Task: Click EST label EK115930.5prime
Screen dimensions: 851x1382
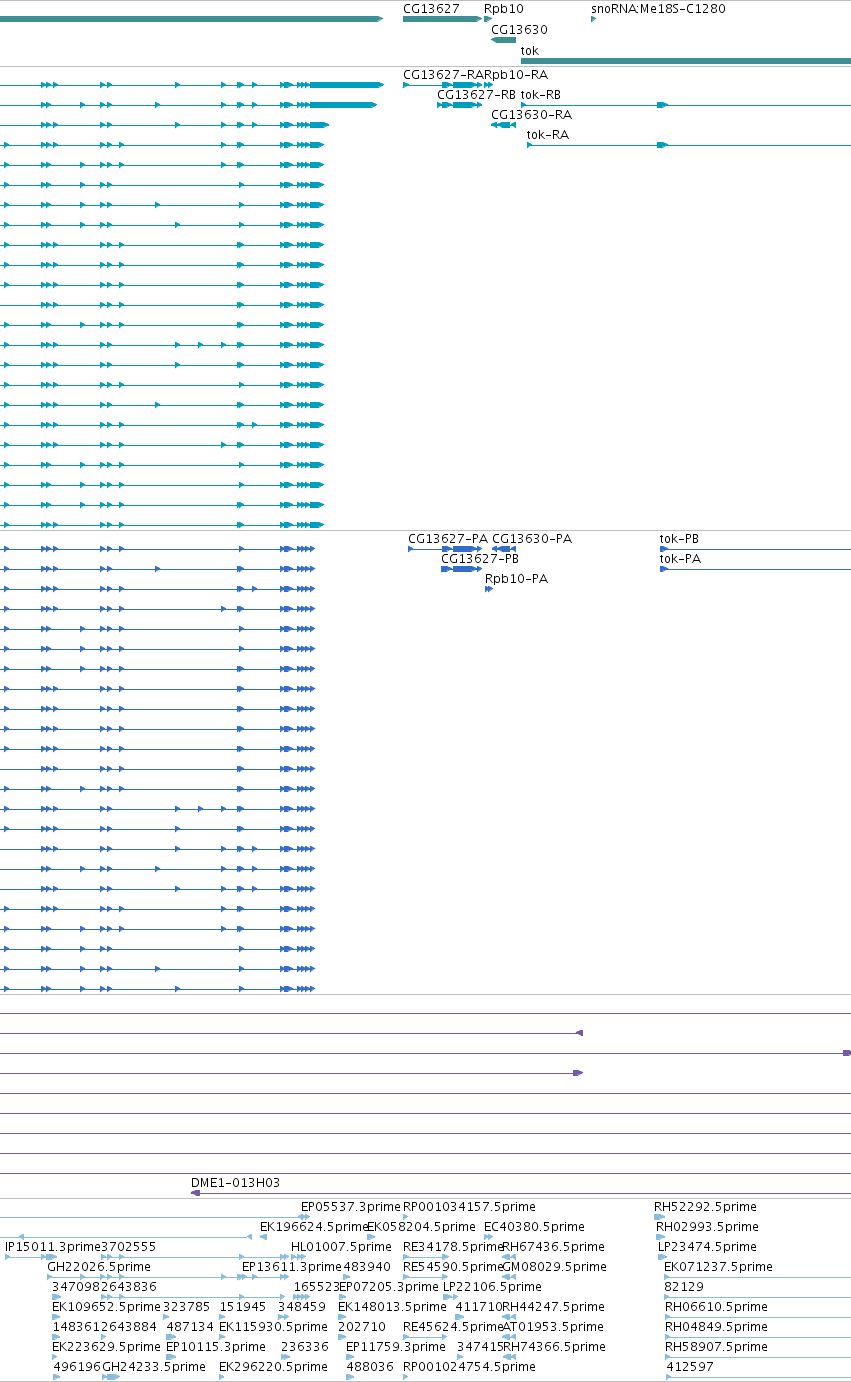Action: [273, 1327]
